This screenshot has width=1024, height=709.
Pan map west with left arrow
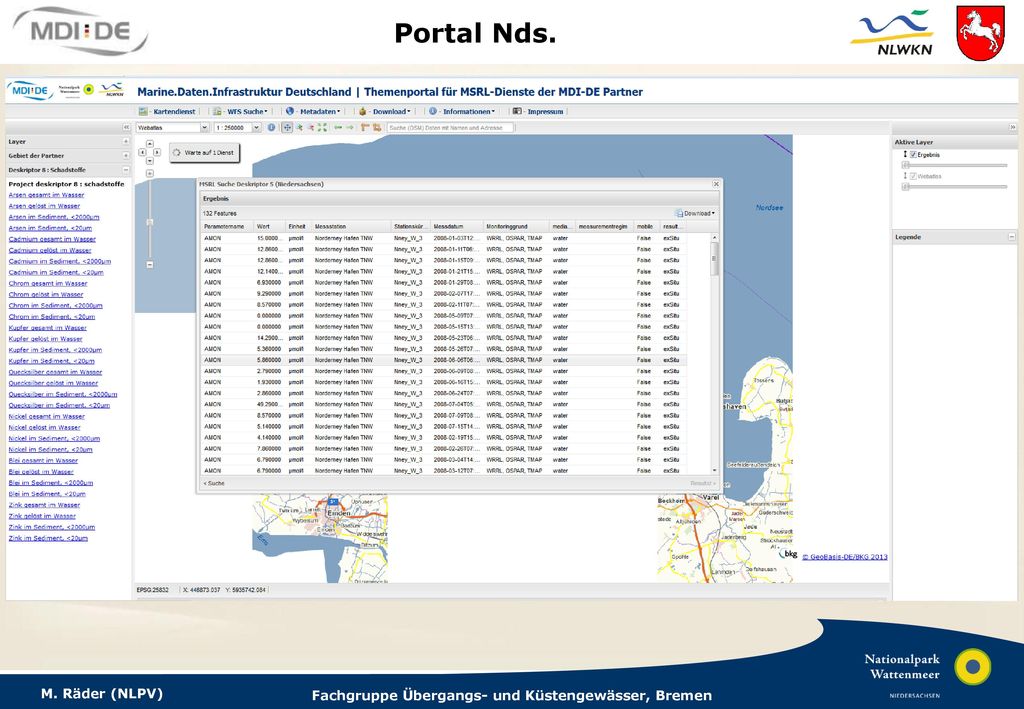[x=142, y=152]
